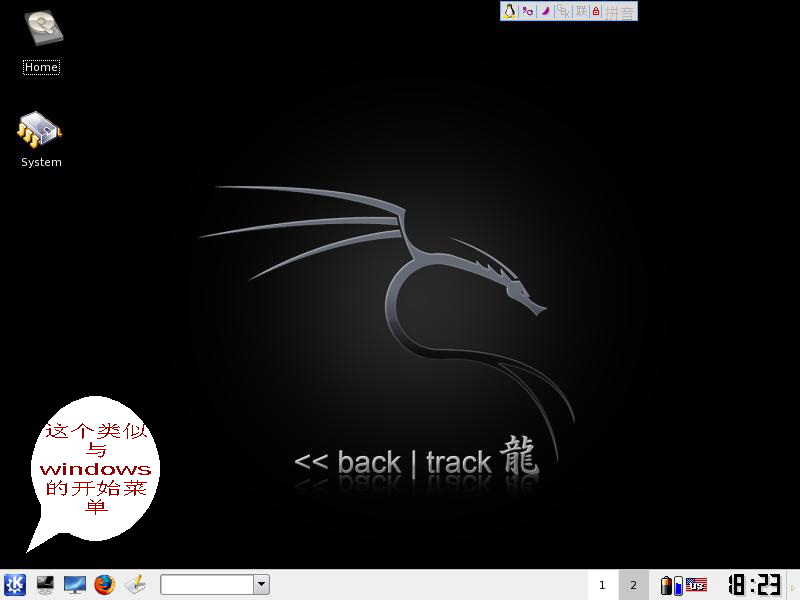Switch to virtual desktop 1

tap(602, 585)
